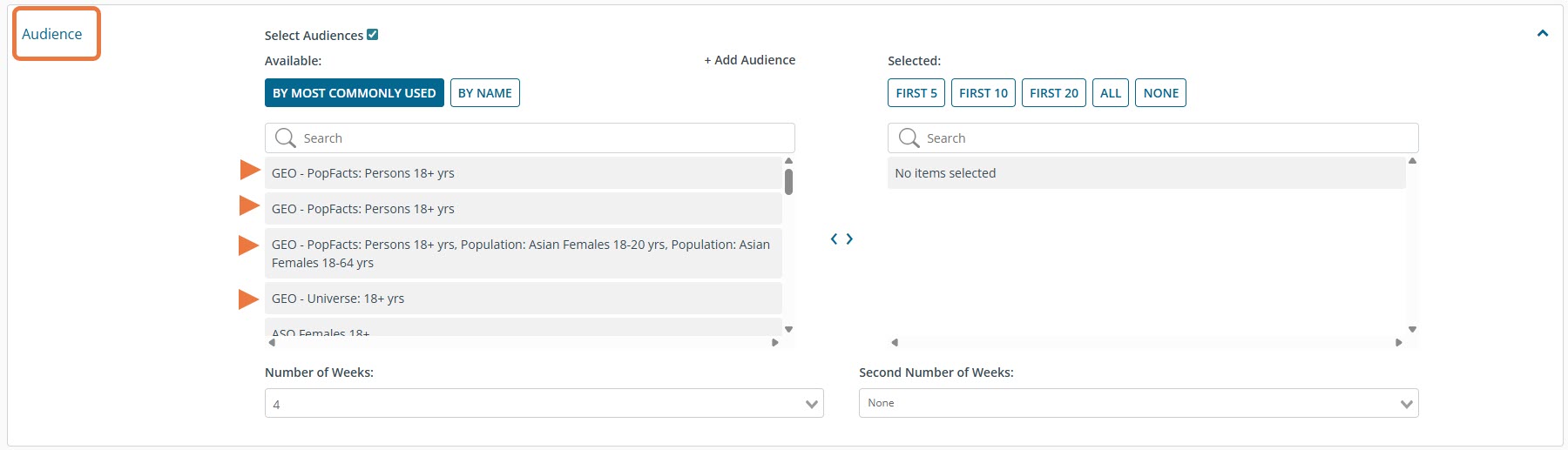Viewport: 1568px width, 450px height.
Task: Click scroll-down arrow of Available list
Action: tap(788, 329)
